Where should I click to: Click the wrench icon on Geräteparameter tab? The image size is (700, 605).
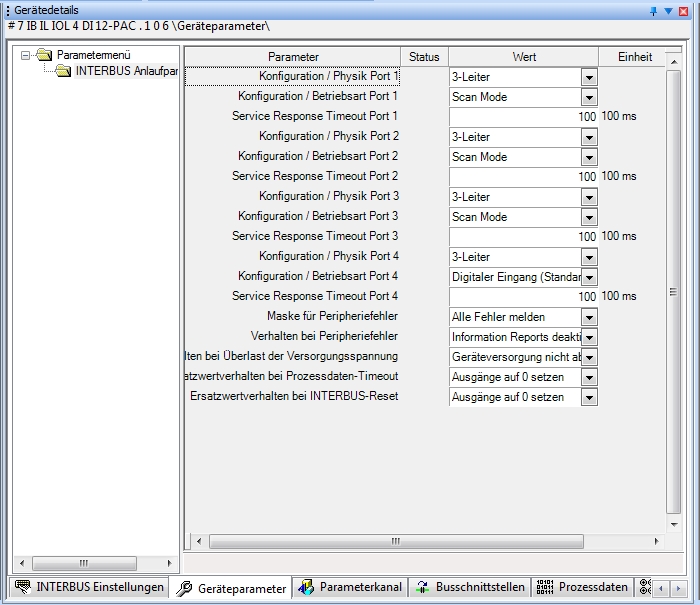click(184, 589)
